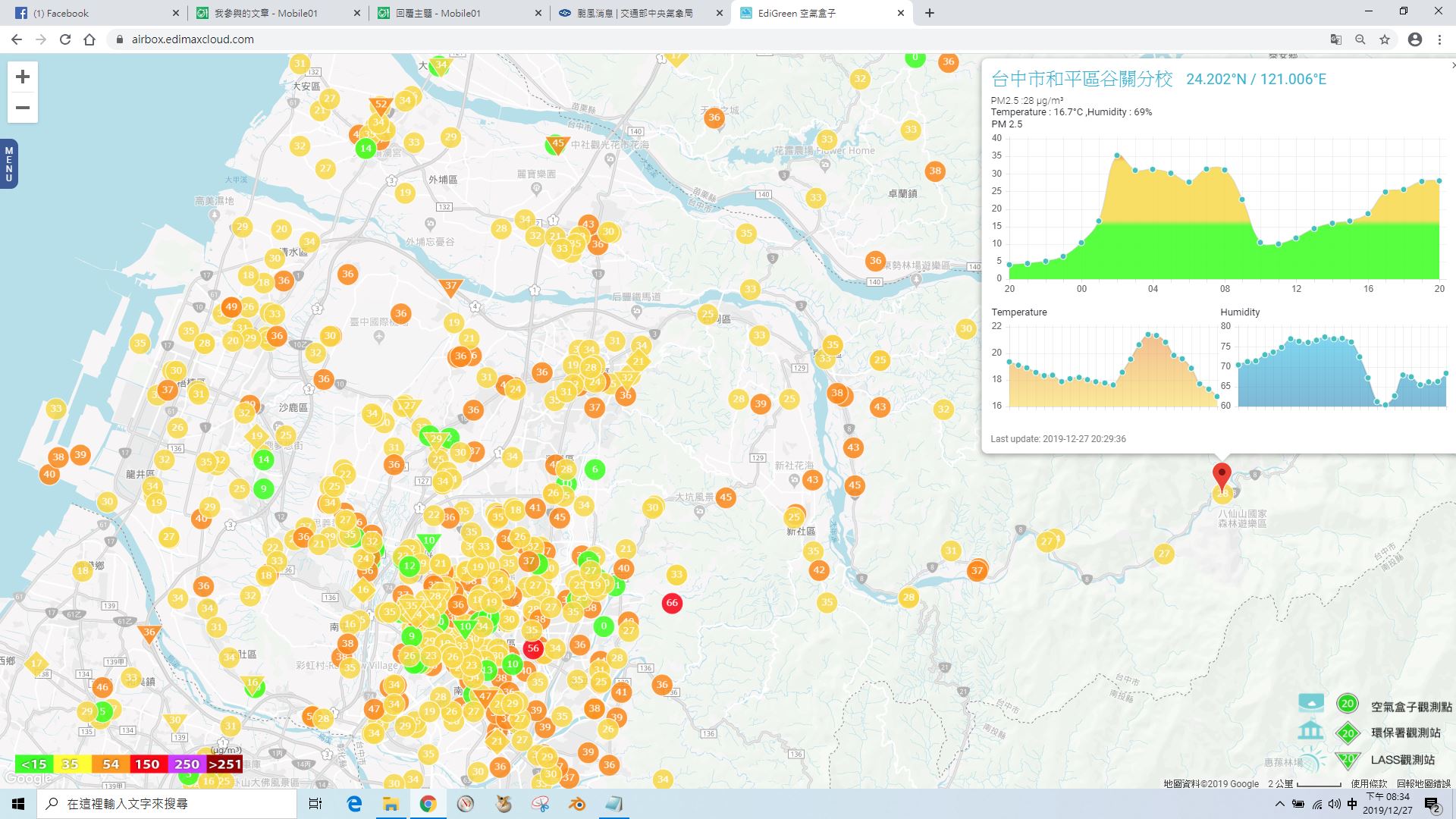Click the red location pin on the map
Screen dimensions: 1456x819
1221,476
